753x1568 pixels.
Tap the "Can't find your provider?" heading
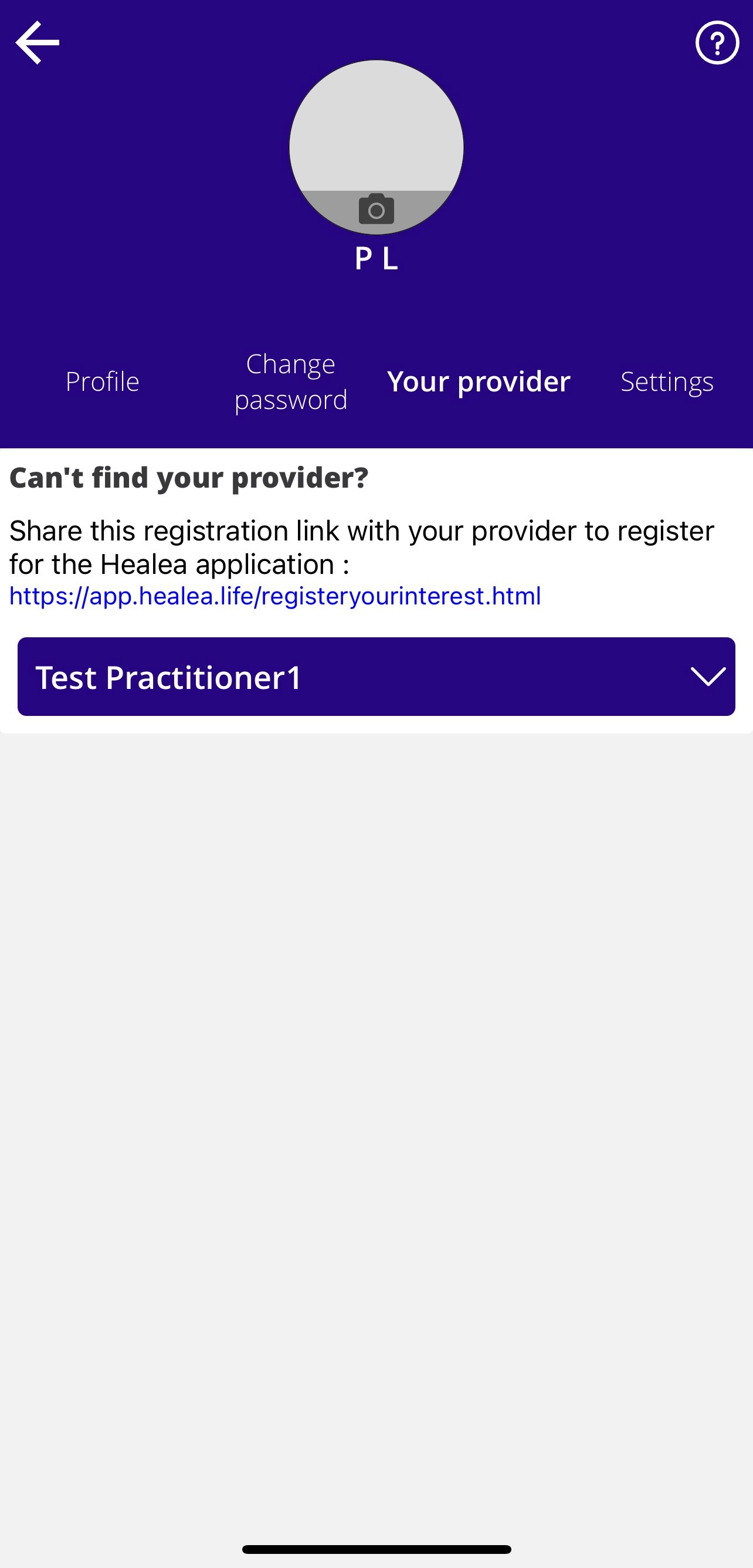pyautogui.click(x=189, y=478)
